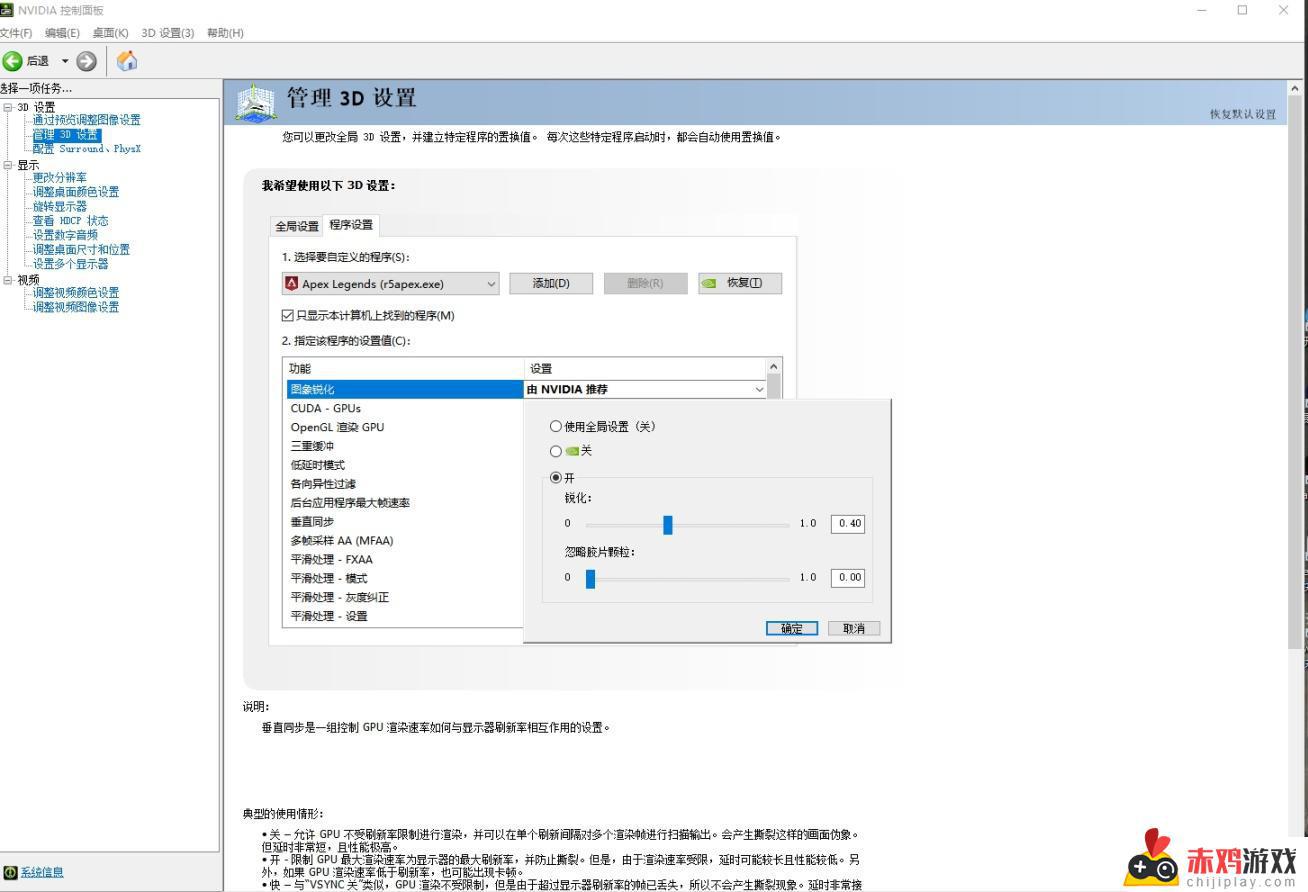
Task: Select 旋转显示器 tree item
Action: [59, 206]
